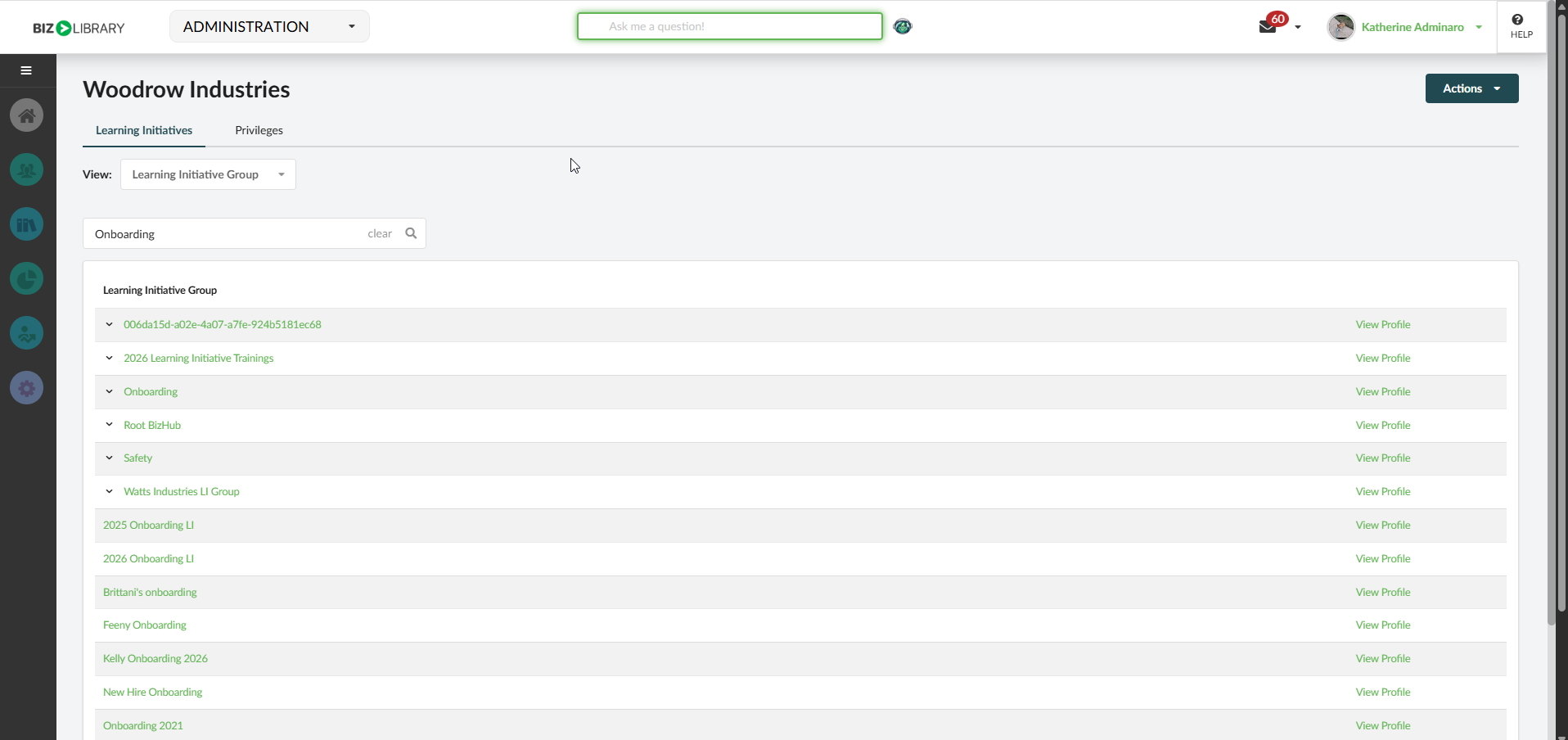Open the pie chart reports icon

tap(27, 279)
